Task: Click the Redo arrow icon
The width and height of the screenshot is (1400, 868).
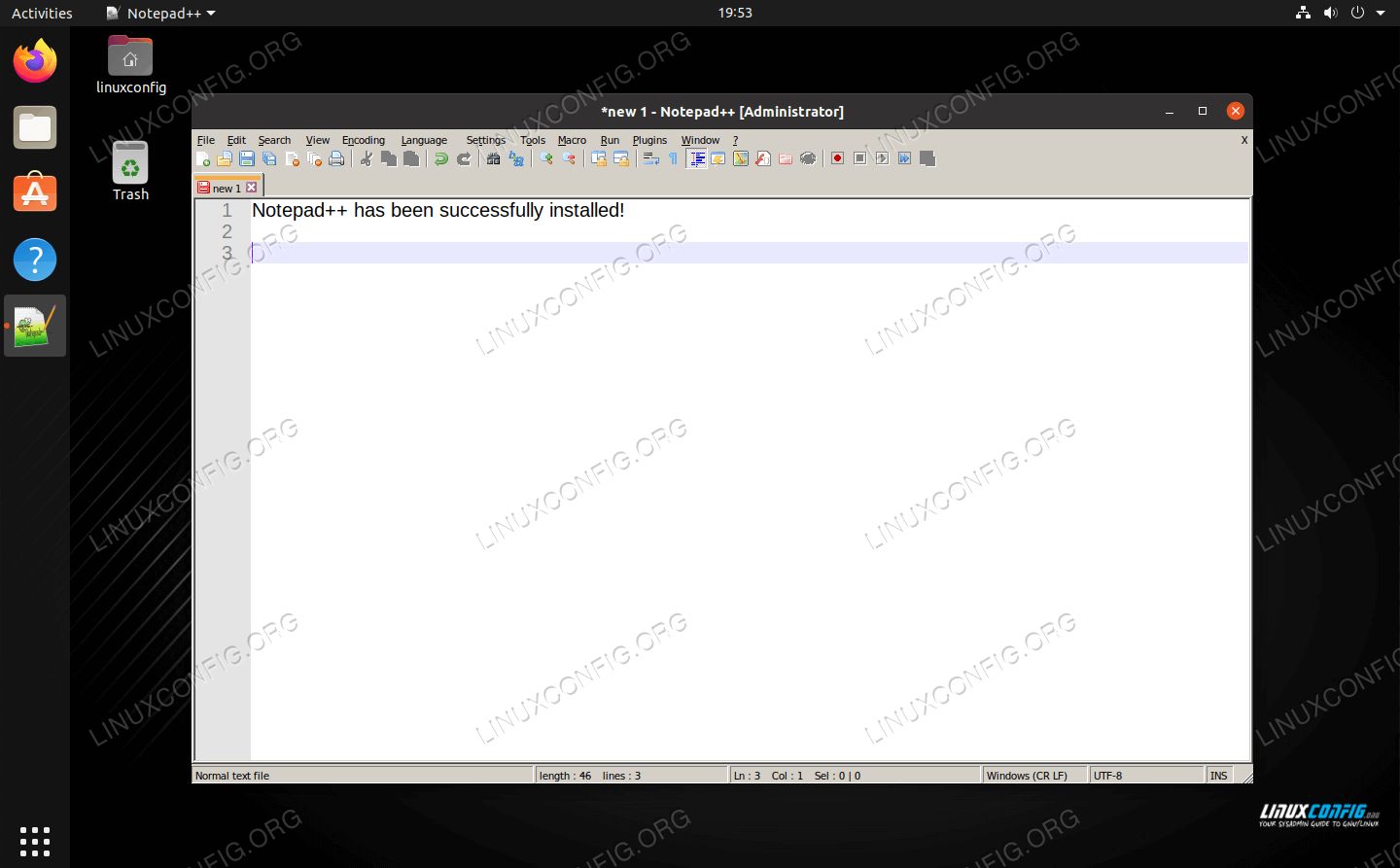Action: 464,158
